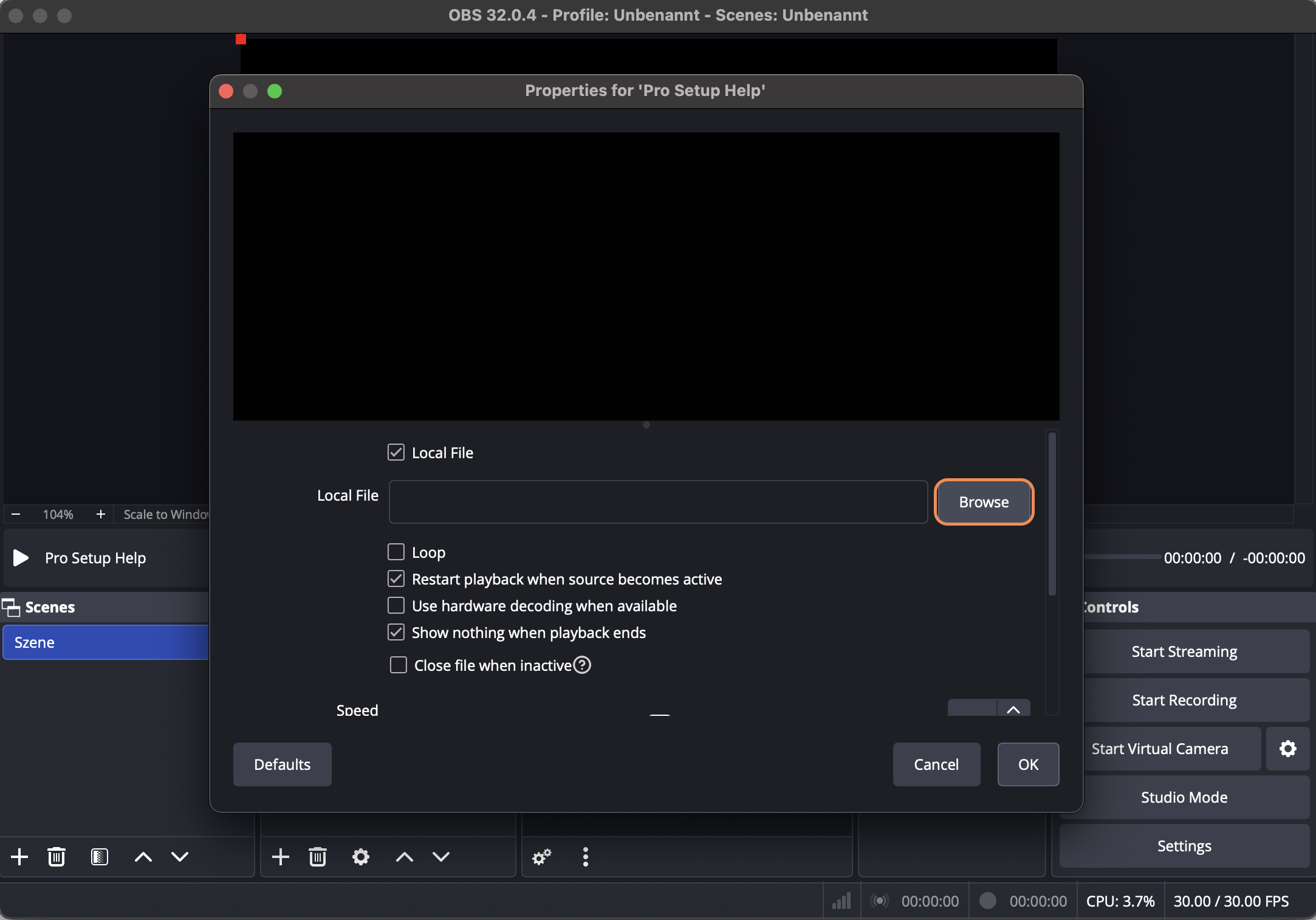This screenshot has height=920, width=1316.
Task: Select the Szene scene row
Action: pos(106,642)
